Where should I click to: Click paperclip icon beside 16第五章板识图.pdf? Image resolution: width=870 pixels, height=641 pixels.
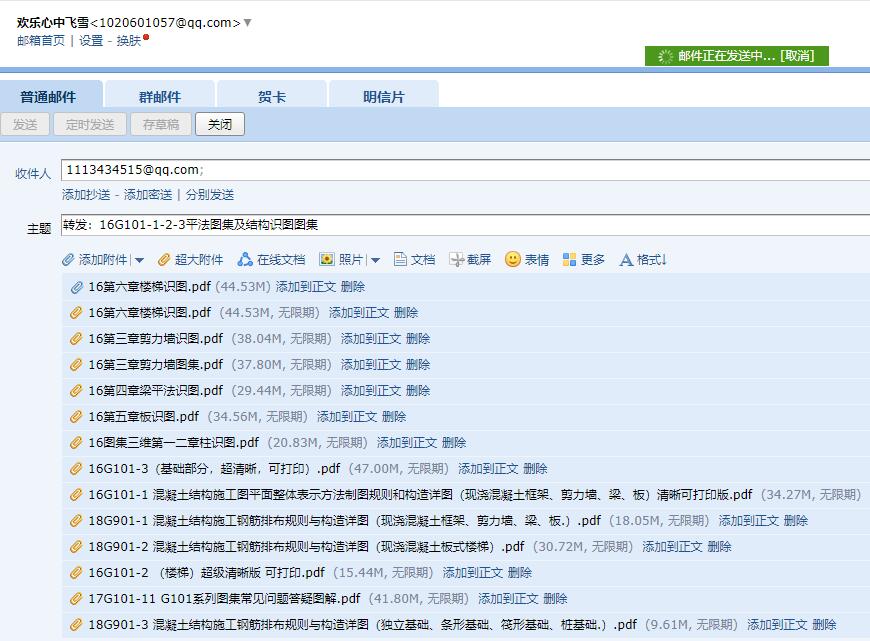[77, 417]
